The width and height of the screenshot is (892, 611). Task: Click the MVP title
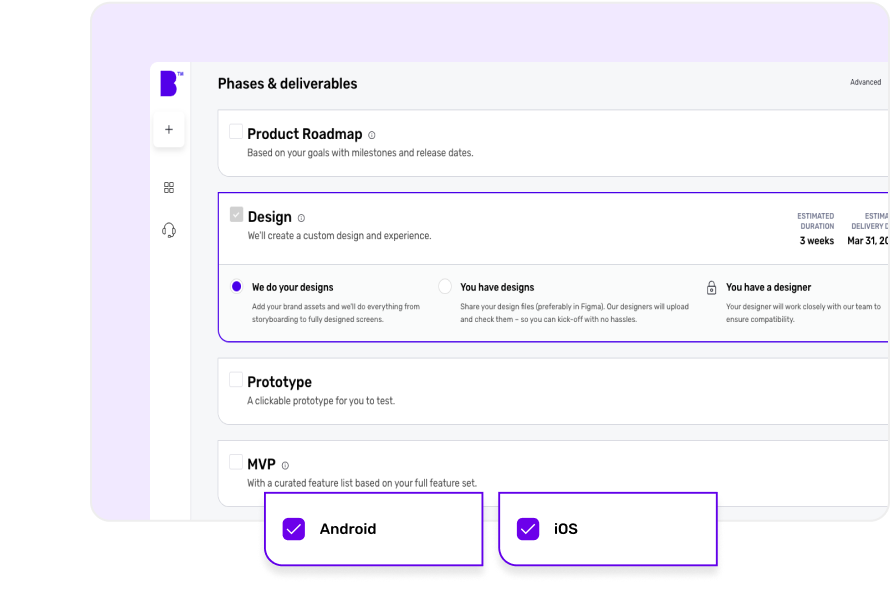click(x=261, y=464)
